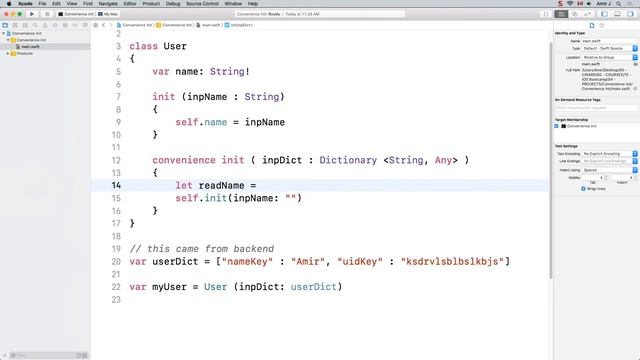Open the Breakpoint navigator icon
The width and height of the screenshot is (640, 360).
[75, 25]
